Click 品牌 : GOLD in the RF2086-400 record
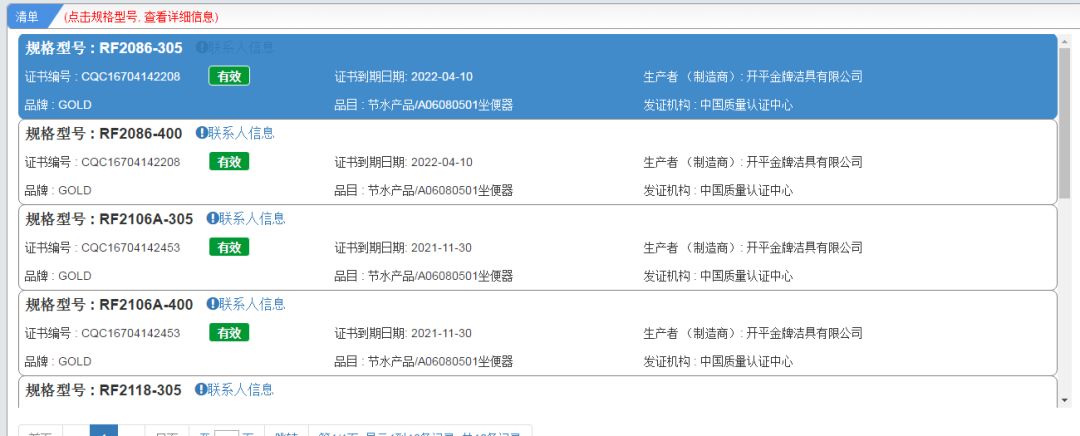This screenshot has width=1080, height=436. click(x=58, y=190)
